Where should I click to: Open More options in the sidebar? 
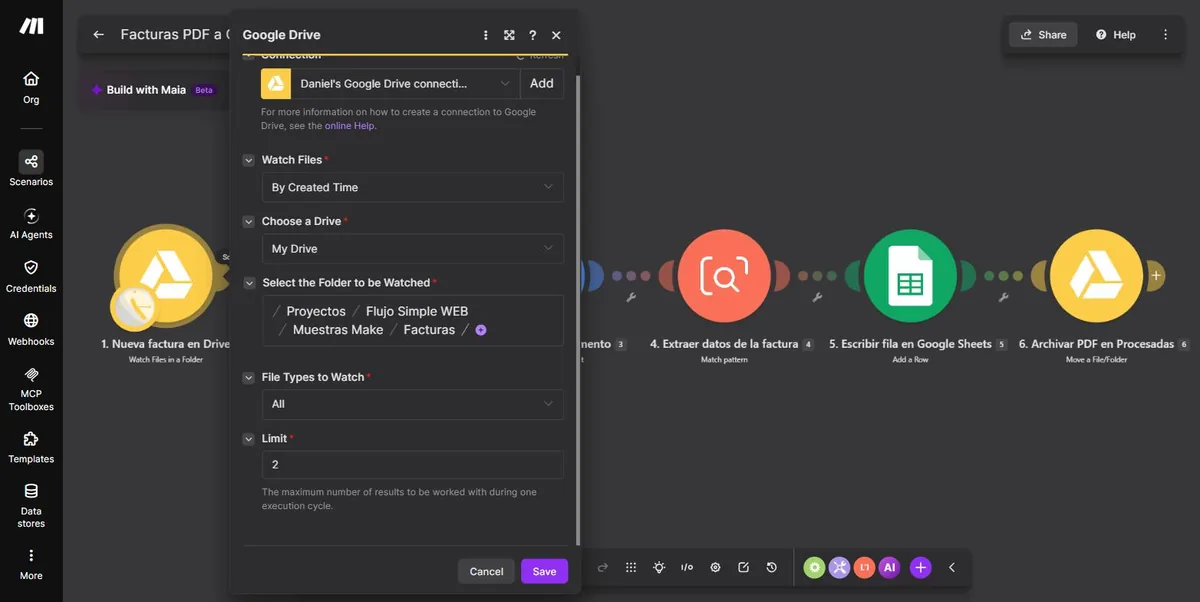pyautogui.click(x=31, y=564)
